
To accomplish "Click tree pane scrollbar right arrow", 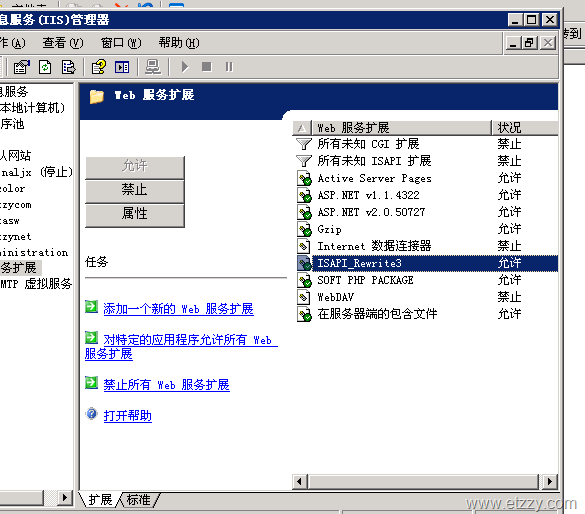I will [65, 498].
